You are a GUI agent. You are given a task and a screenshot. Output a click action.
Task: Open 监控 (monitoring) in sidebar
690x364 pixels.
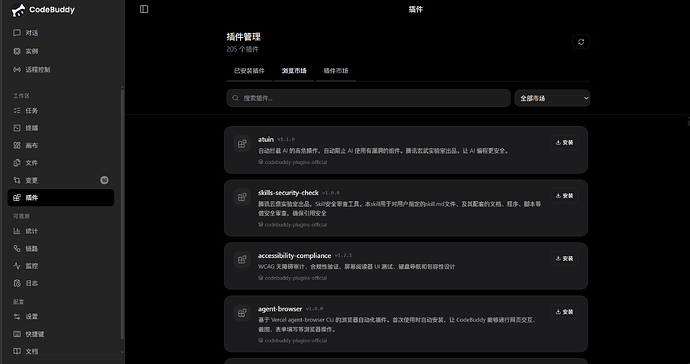click(61, 266)
